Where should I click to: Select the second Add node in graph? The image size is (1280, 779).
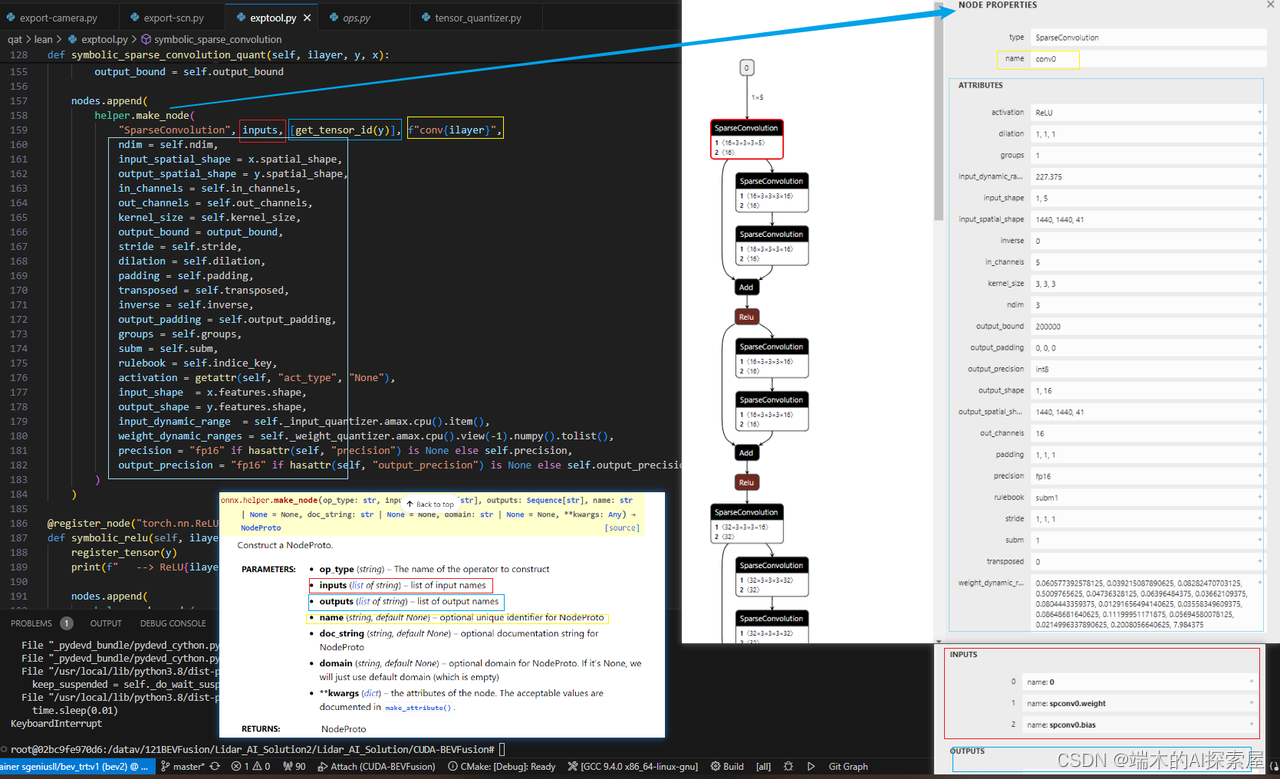pos(746,452)
